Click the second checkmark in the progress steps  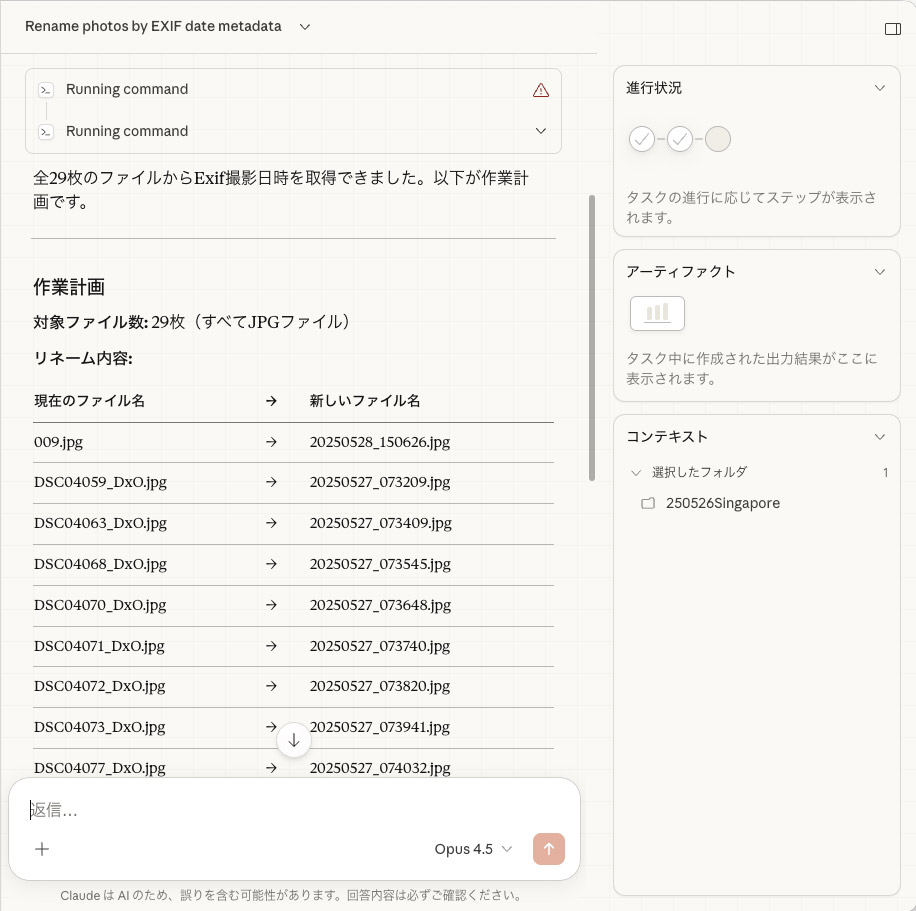click(680, 139)
